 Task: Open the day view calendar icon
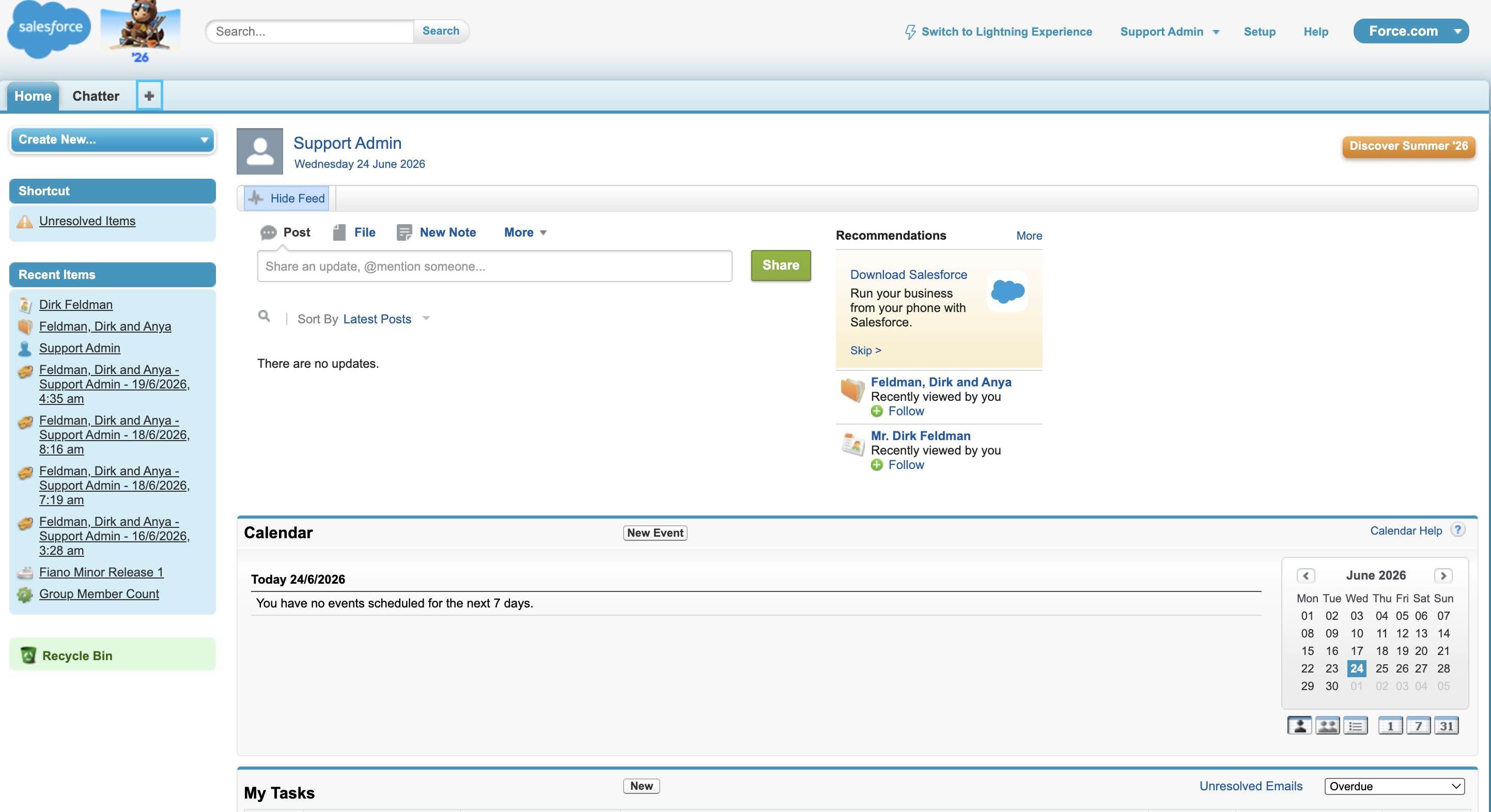1390,726
